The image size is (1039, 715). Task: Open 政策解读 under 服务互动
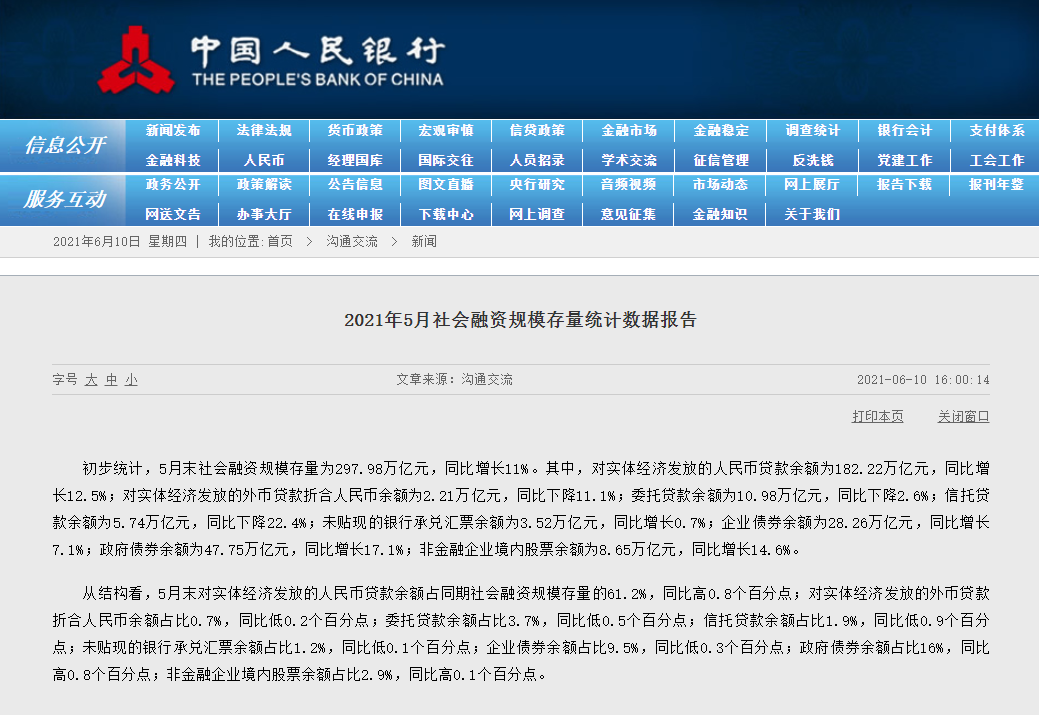[264, 185]
